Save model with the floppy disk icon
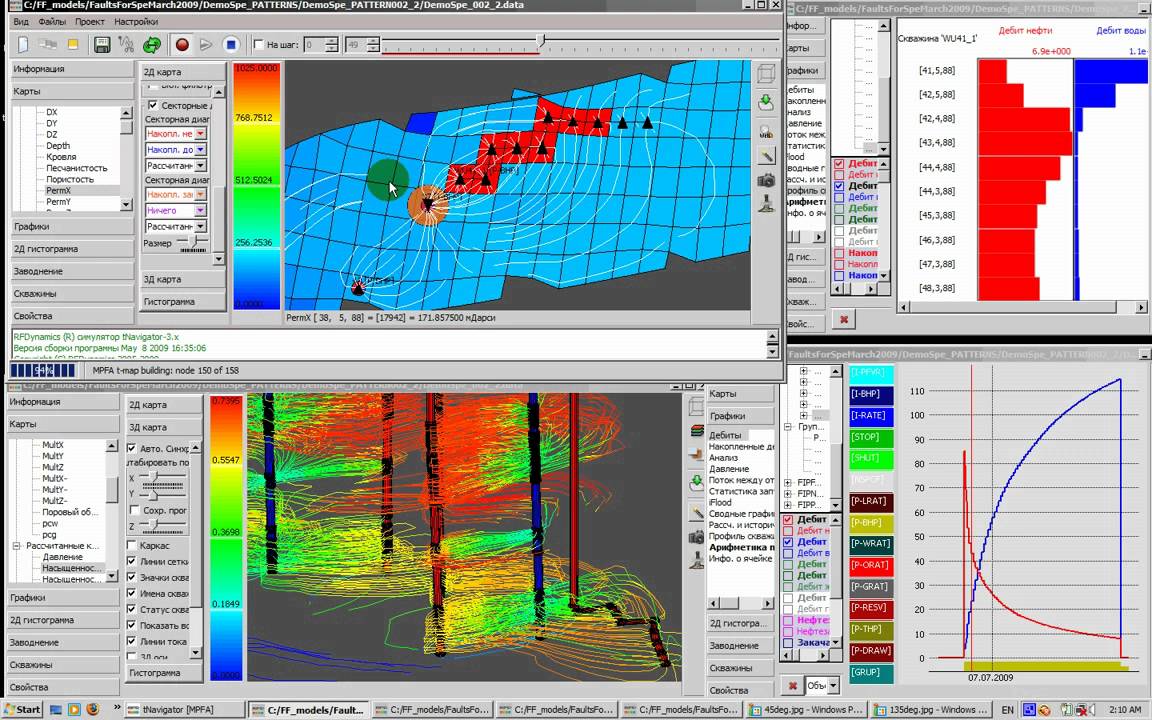This screenshot has width=1152, height=720. [x=102, y=45]
